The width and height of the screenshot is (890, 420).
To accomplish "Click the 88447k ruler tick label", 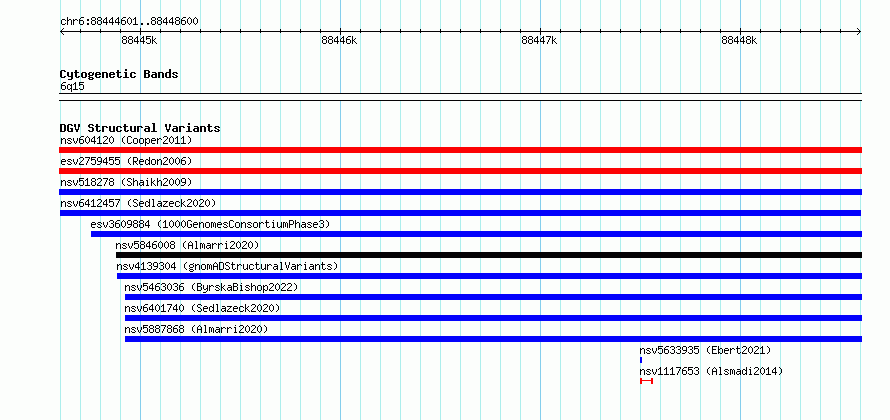I will [539, 41].
